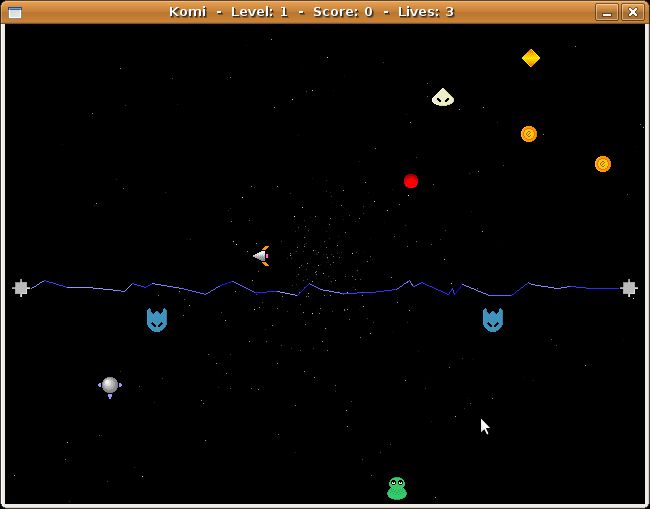Click the right blue cat-mask enemy
The width and height of the screenshot is (650, 509).
click(x=492, y=320)
